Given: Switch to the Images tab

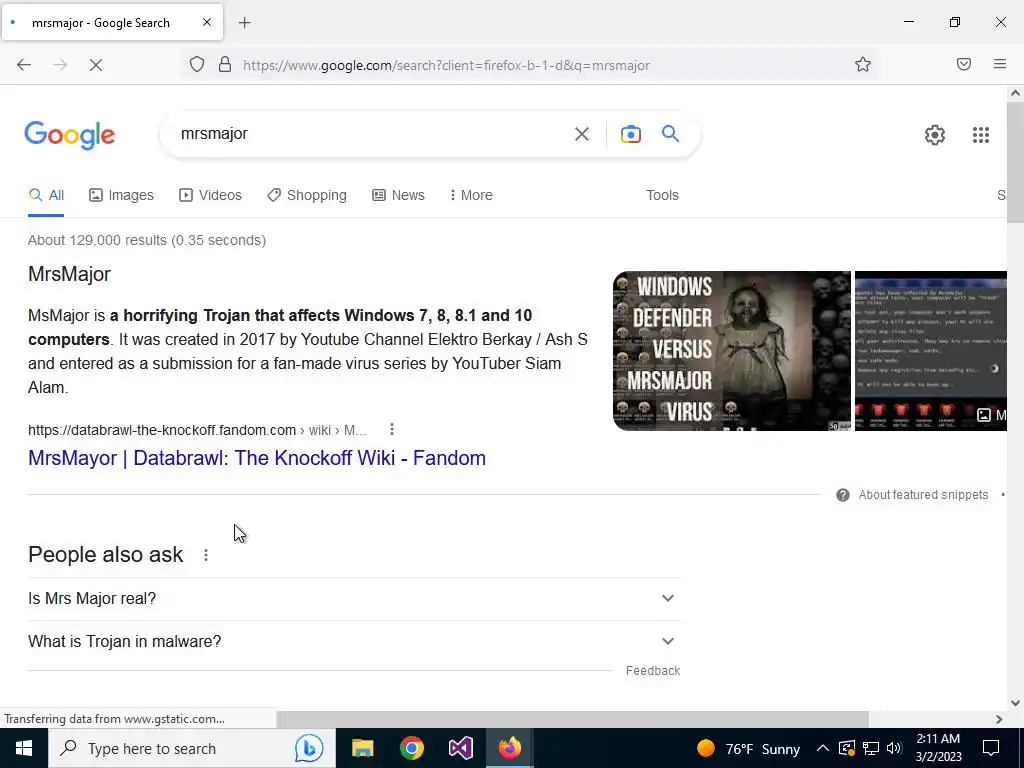Looking at the screenshot, I should [121, 195].
